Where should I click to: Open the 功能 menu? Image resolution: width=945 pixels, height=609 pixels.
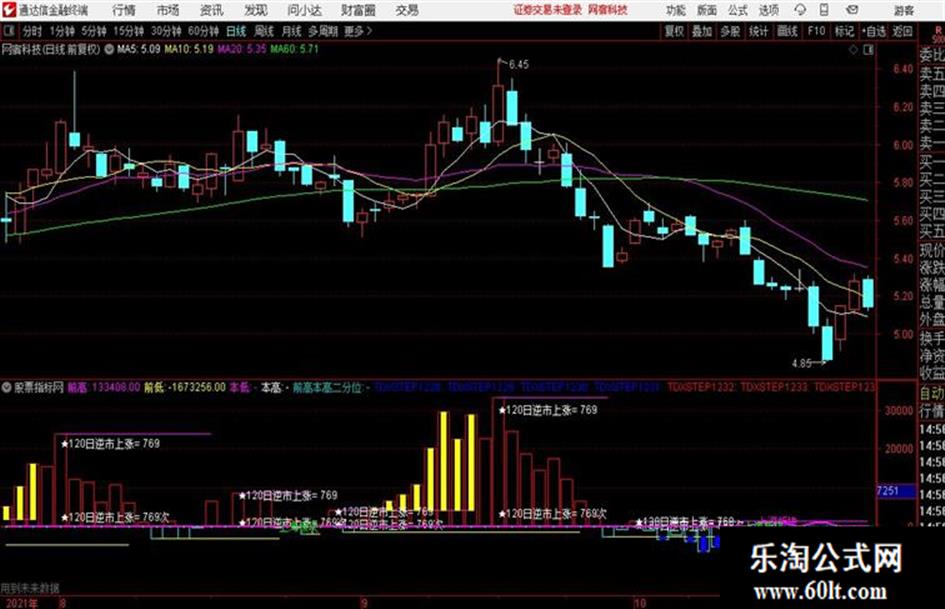tap(676, 10)
